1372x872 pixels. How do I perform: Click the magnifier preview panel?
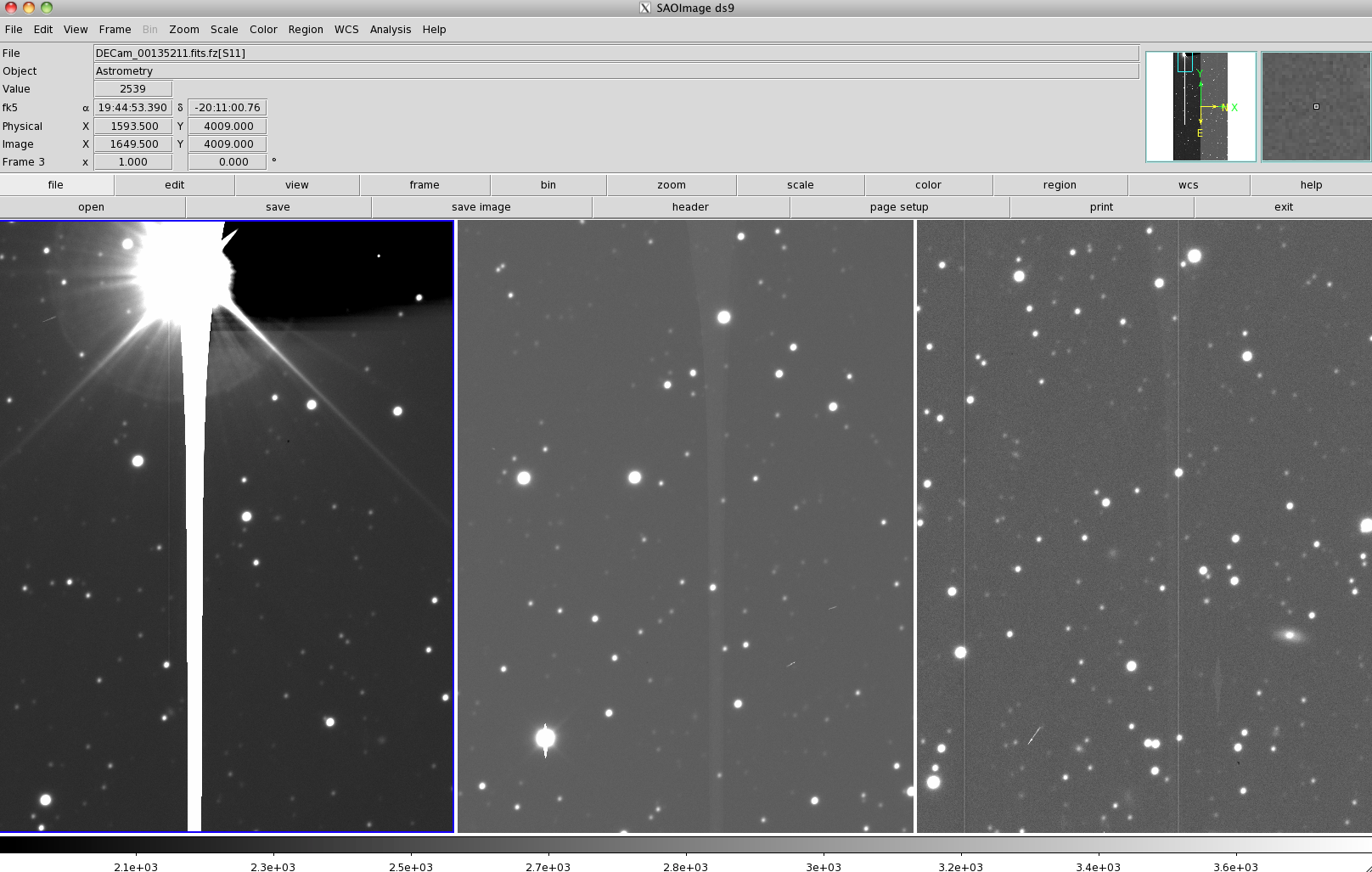(1315, 107)
